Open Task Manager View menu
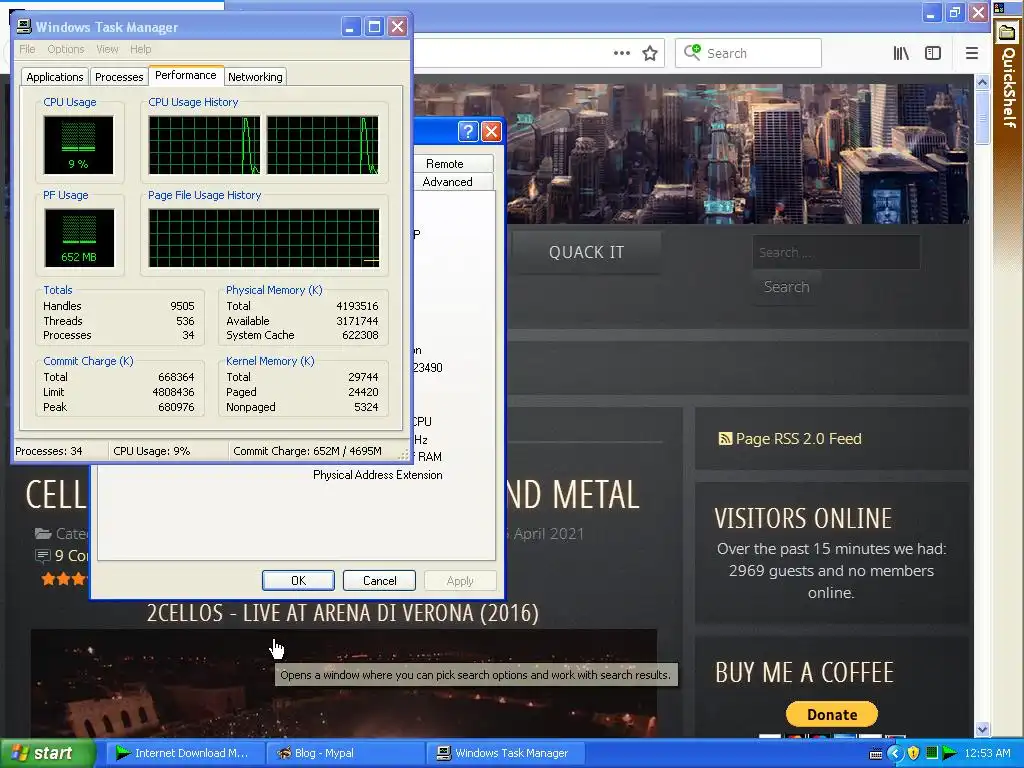The height and width of the screenshot is (768, 1024). (x=107, y=49)
